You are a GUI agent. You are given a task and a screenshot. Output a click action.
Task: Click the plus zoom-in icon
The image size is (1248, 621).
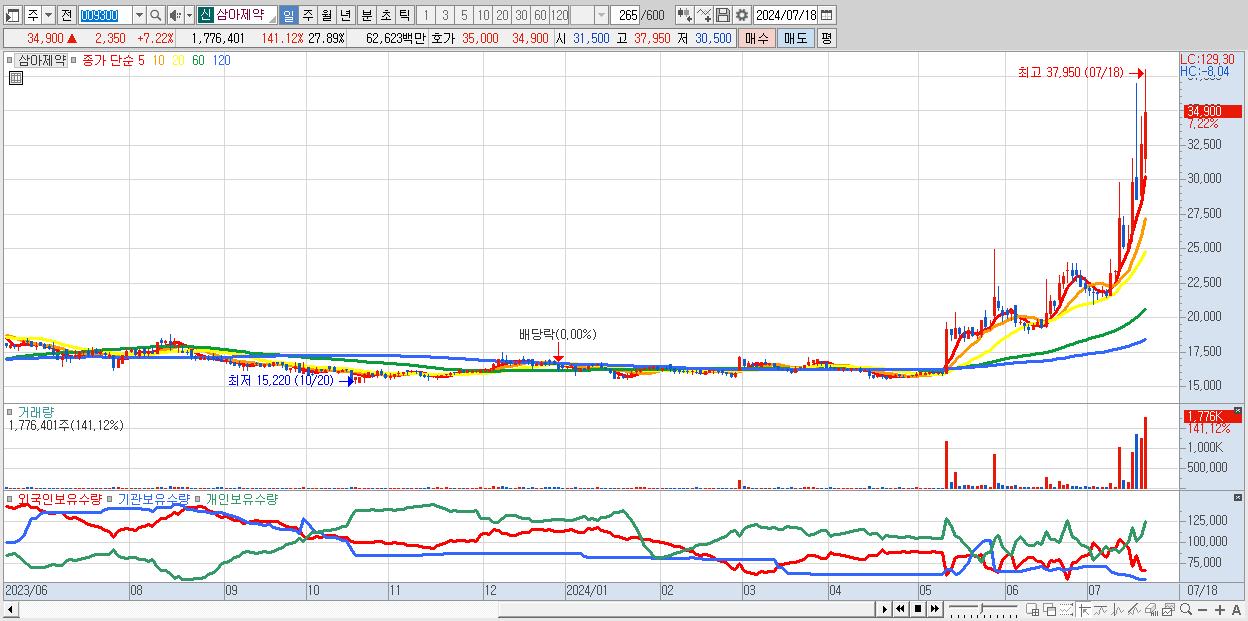tap(1220, 609)
